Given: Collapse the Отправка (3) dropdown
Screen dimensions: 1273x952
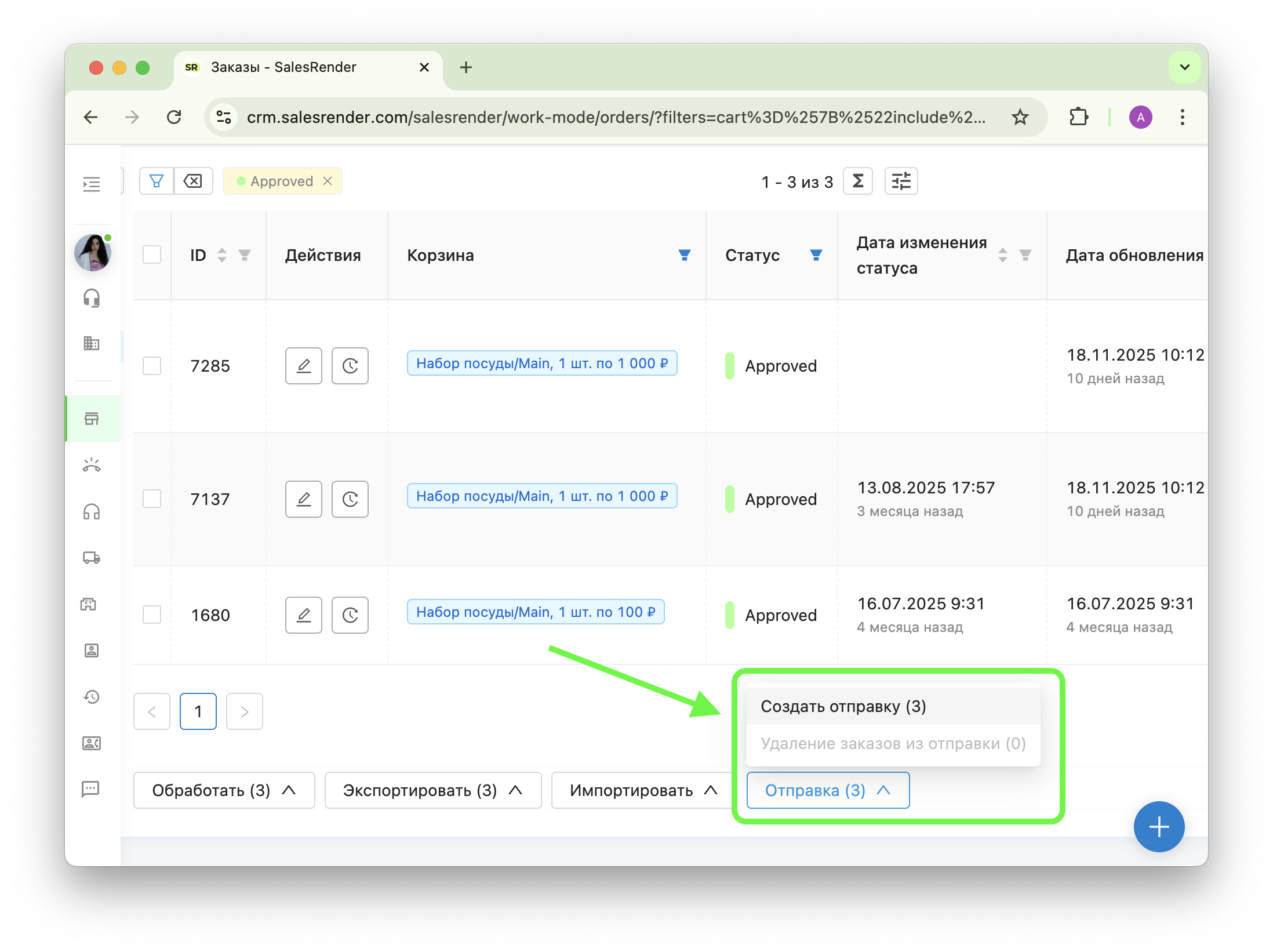Looking at the screenshot, I should (828, 790).
